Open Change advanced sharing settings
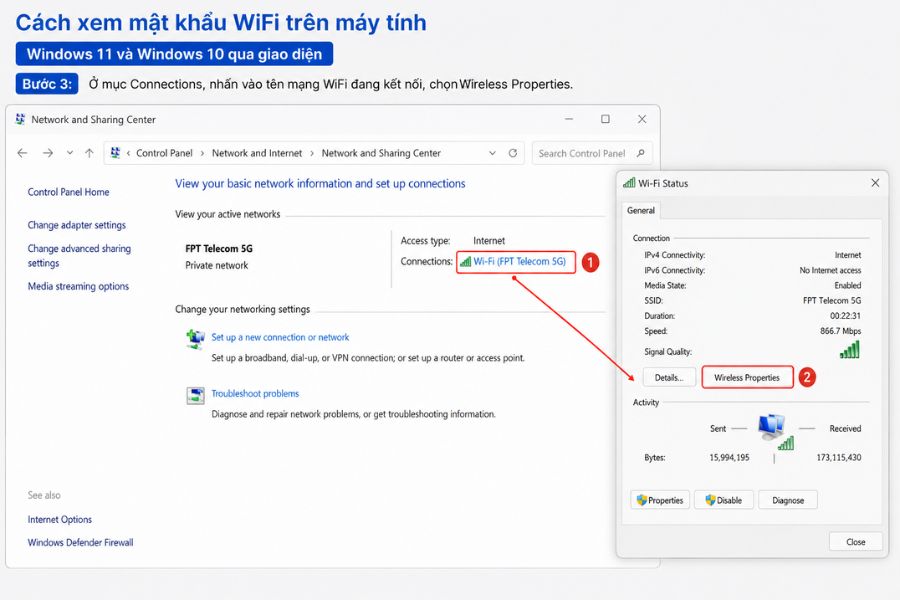The width and height of the screenshot is (900, 600). (79, 256)
